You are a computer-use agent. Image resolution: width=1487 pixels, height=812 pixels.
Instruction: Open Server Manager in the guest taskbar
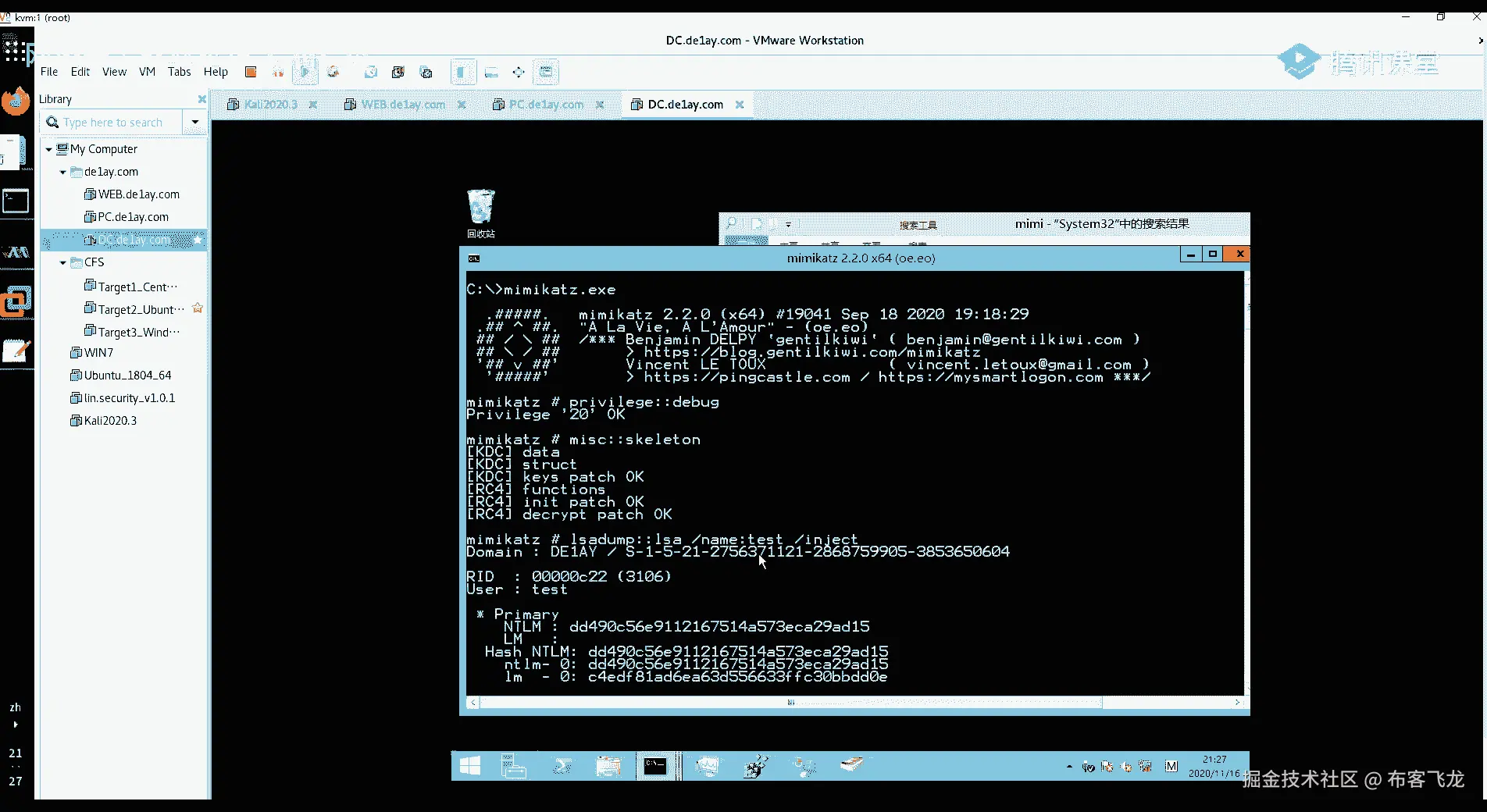(513, 767)
